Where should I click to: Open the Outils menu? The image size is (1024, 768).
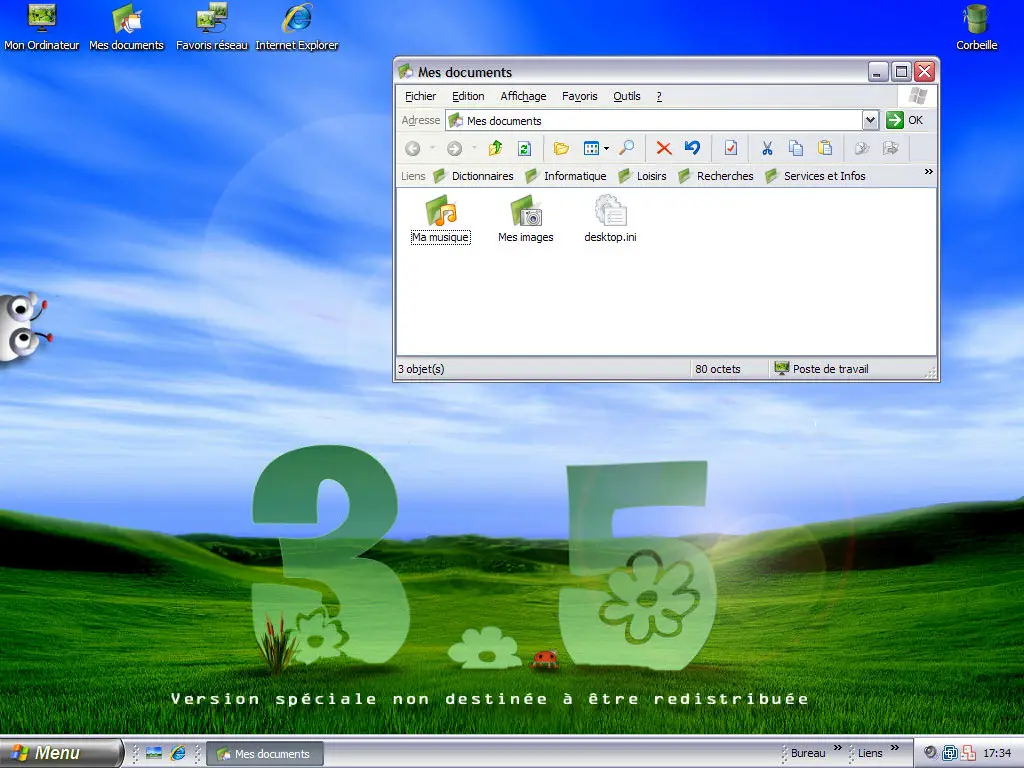(x=627, y=96)
